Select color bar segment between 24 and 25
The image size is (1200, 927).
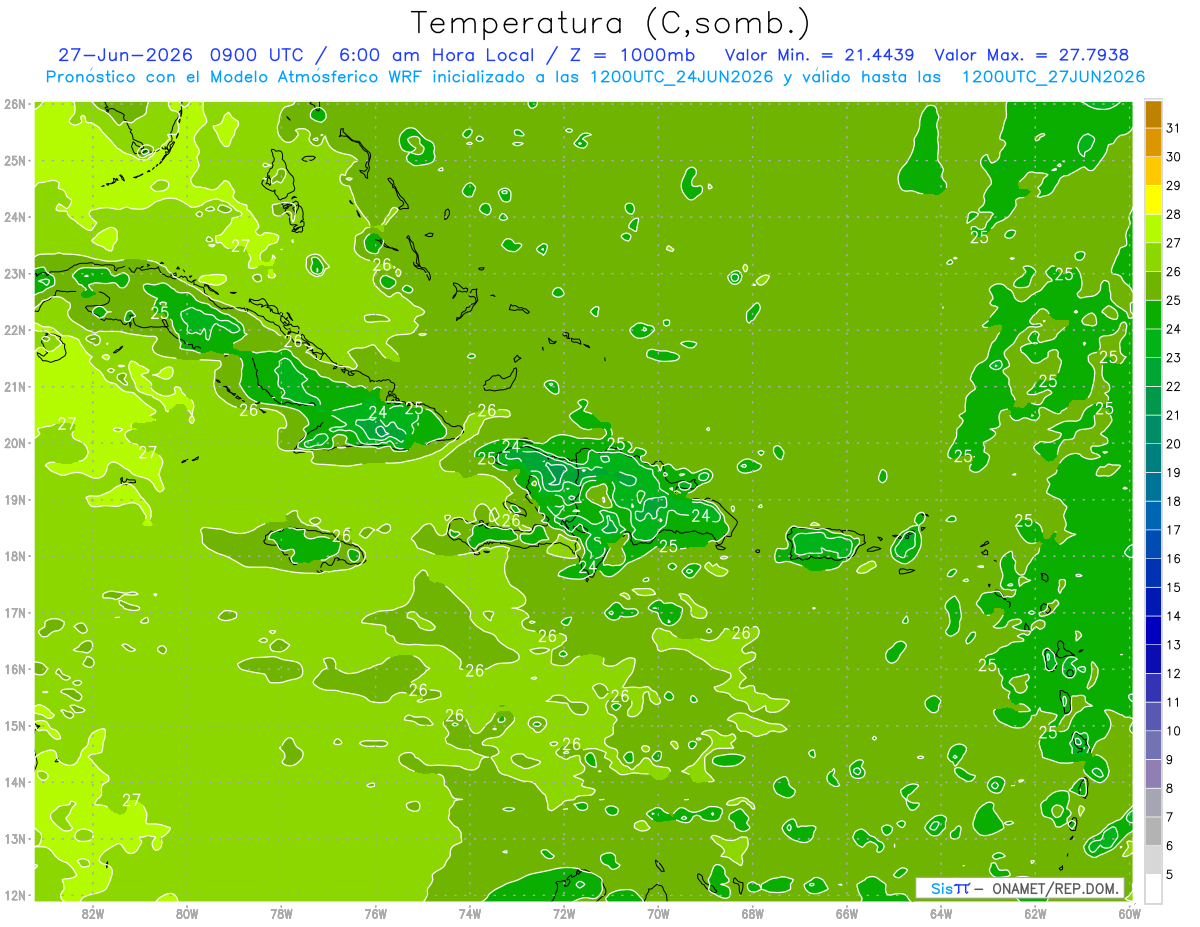tap(1153, 314)
